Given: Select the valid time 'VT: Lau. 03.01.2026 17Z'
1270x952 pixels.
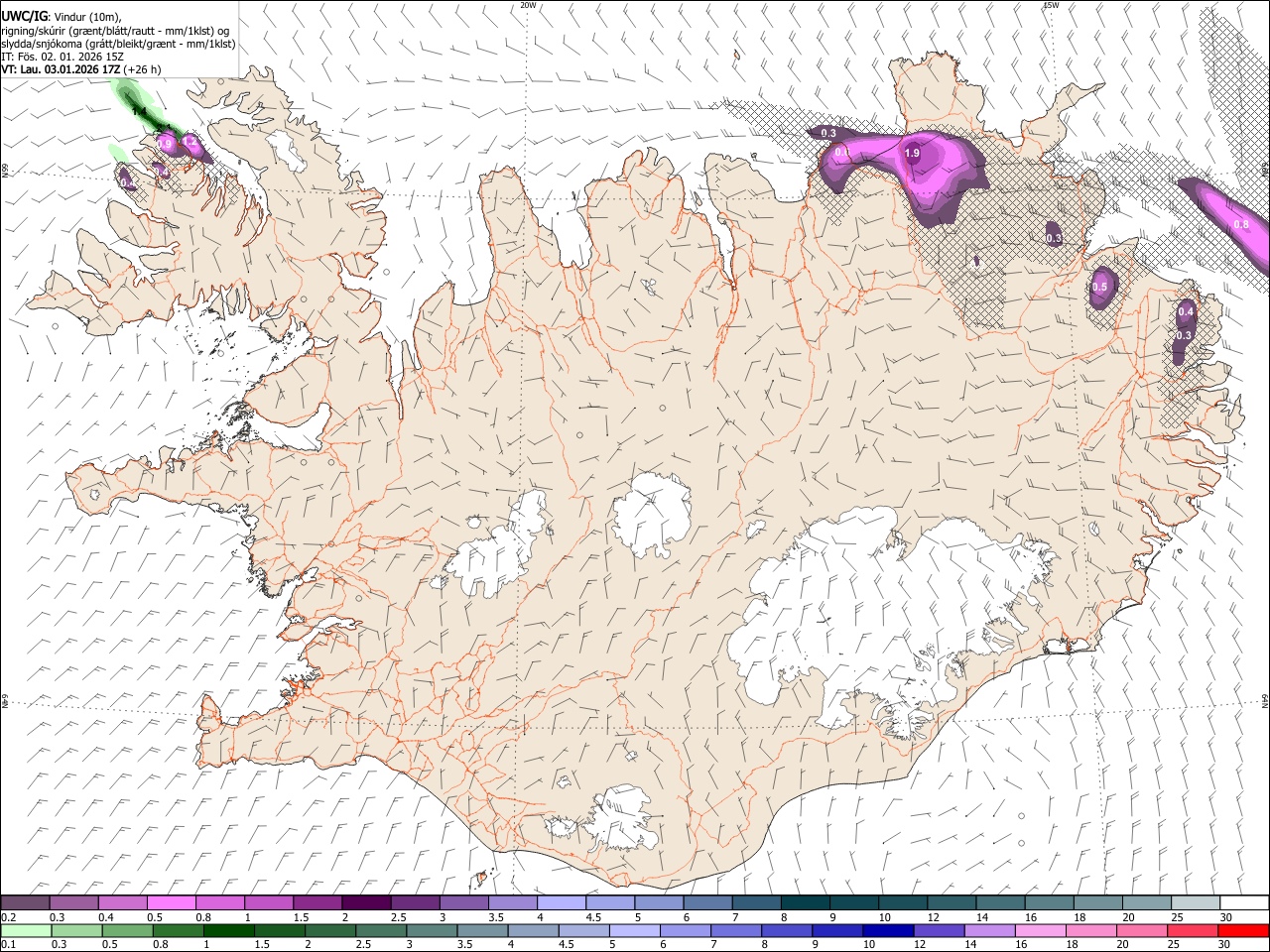Looking at the screenshot, I should pyautogui.click(x=61, y=69).
